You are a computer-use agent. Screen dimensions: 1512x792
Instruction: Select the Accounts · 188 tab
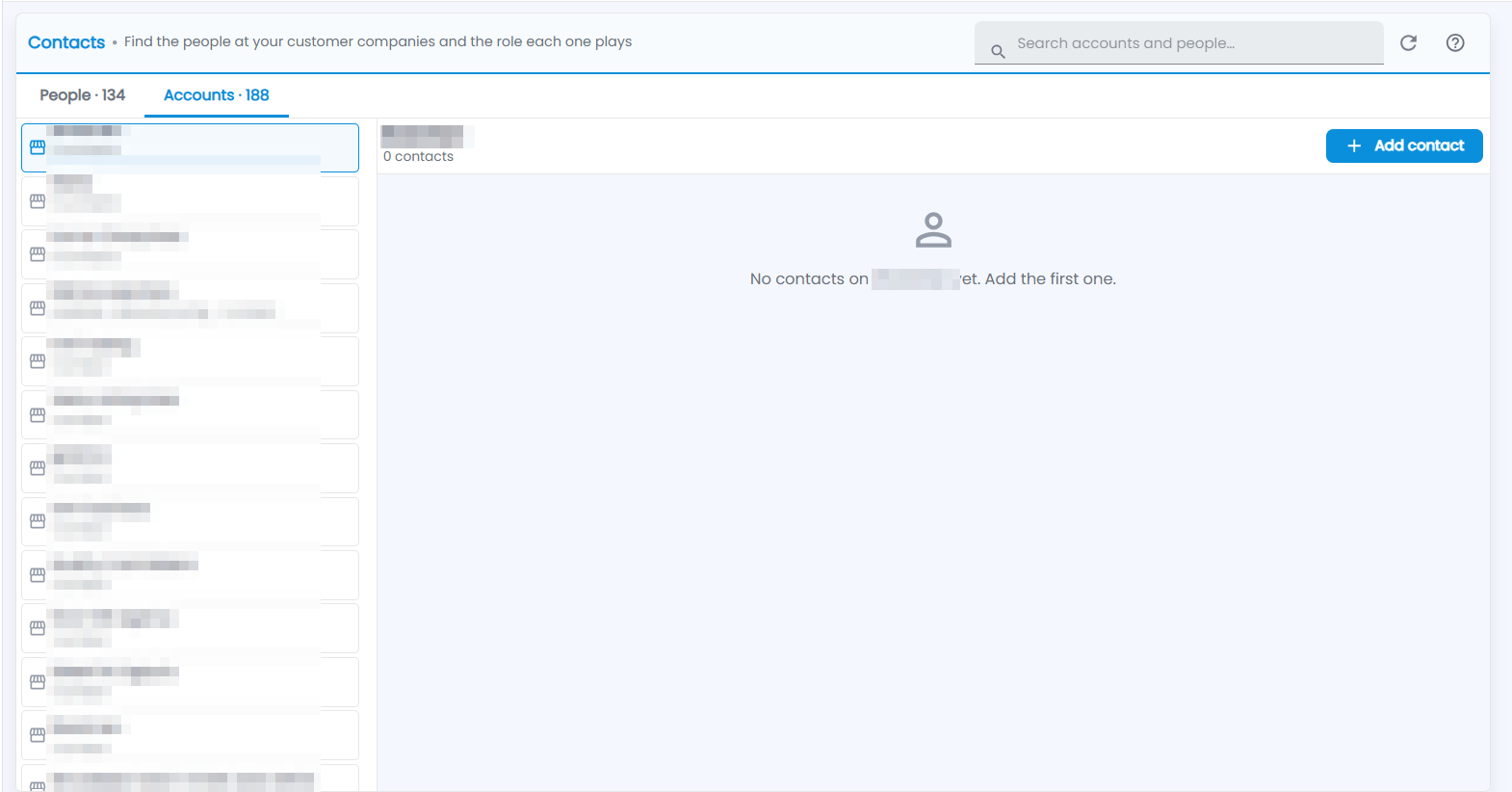(x=217, y=95)
